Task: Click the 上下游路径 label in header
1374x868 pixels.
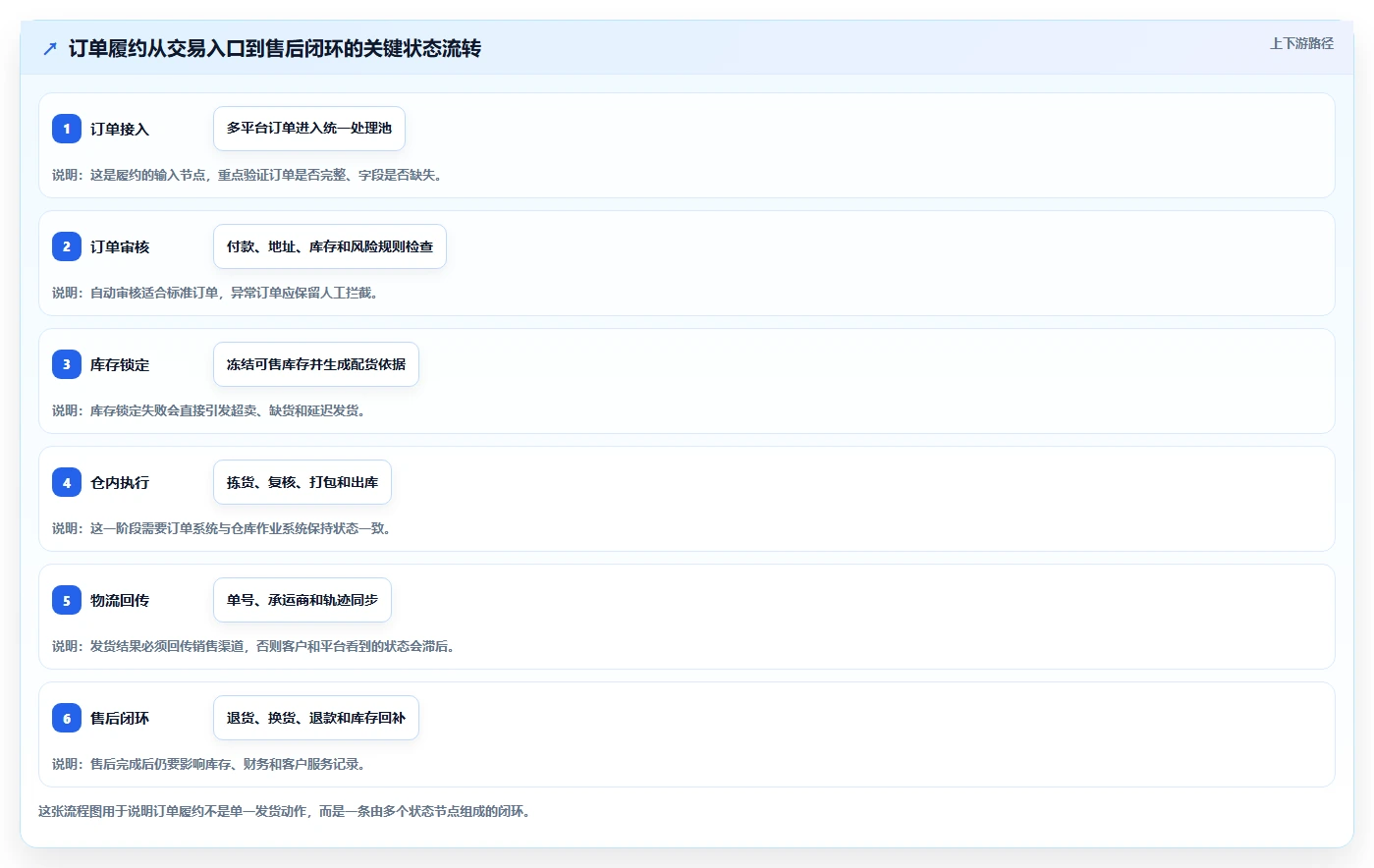Action: [1301, 43]
